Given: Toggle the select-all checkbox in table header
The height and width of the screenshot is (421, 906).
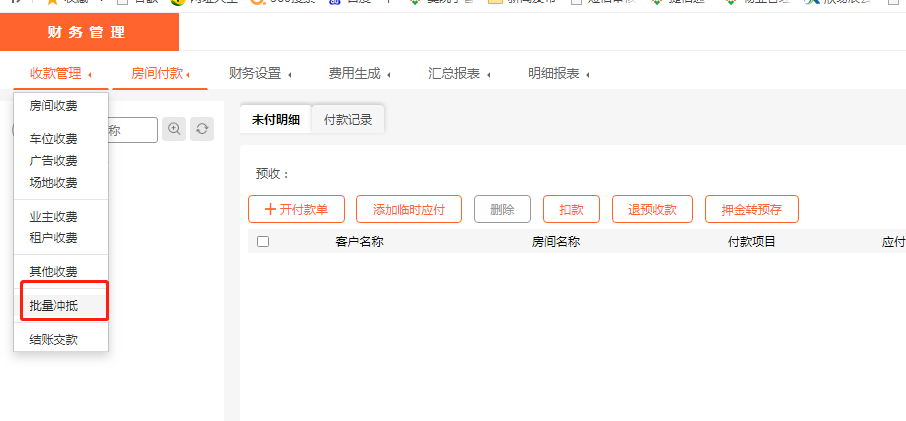Looking at the screenshot, I should click(x=263, y=241).
